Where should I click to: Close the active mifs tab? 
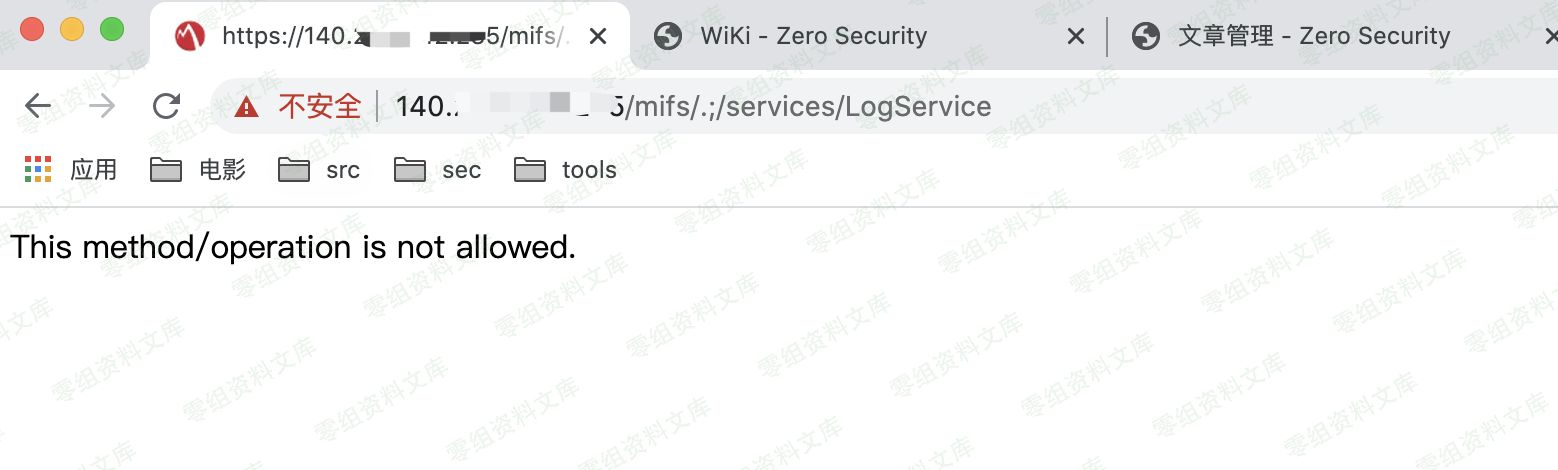click(598, 37)
